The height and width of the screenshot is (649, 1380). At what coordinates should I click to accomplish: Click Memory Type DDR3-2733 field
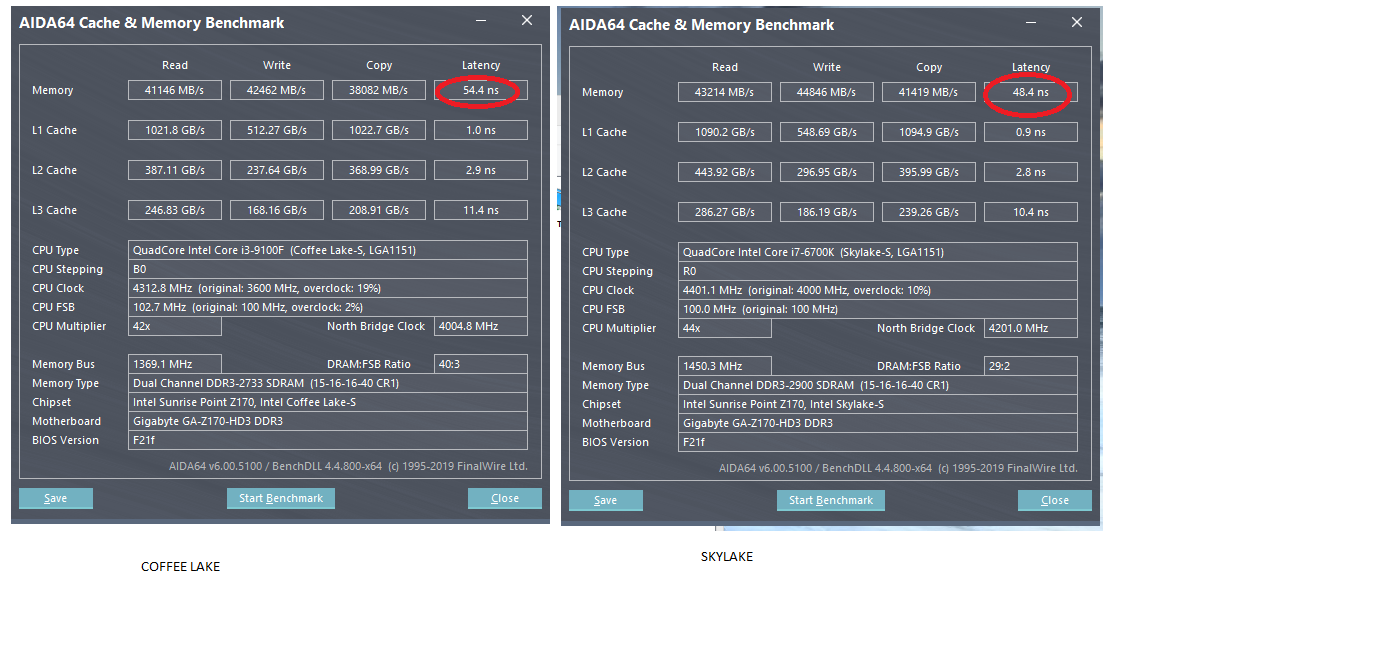pos(328,383)
